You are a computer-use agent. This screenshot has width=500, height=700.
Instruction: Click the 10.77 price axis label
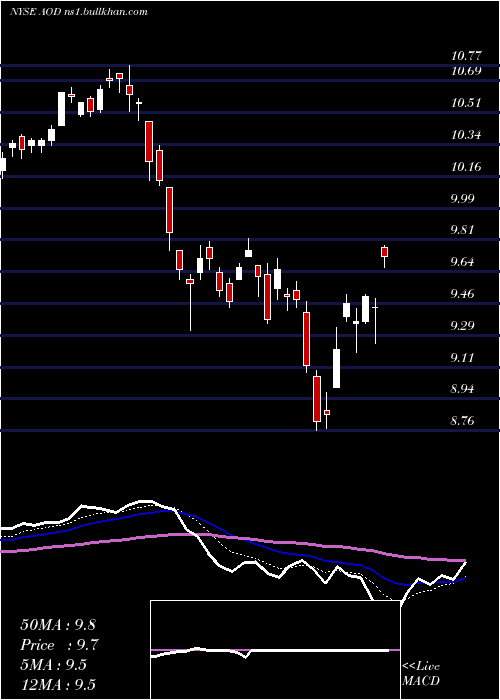[466, 56]
